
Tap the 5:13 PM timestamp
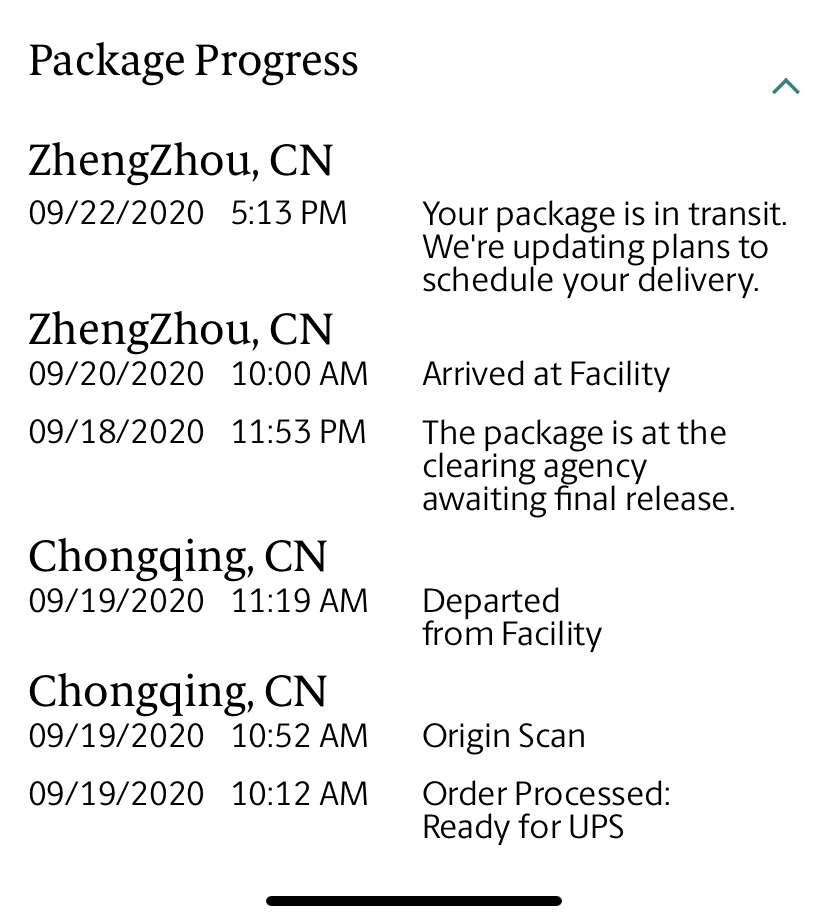coord(289,213)
